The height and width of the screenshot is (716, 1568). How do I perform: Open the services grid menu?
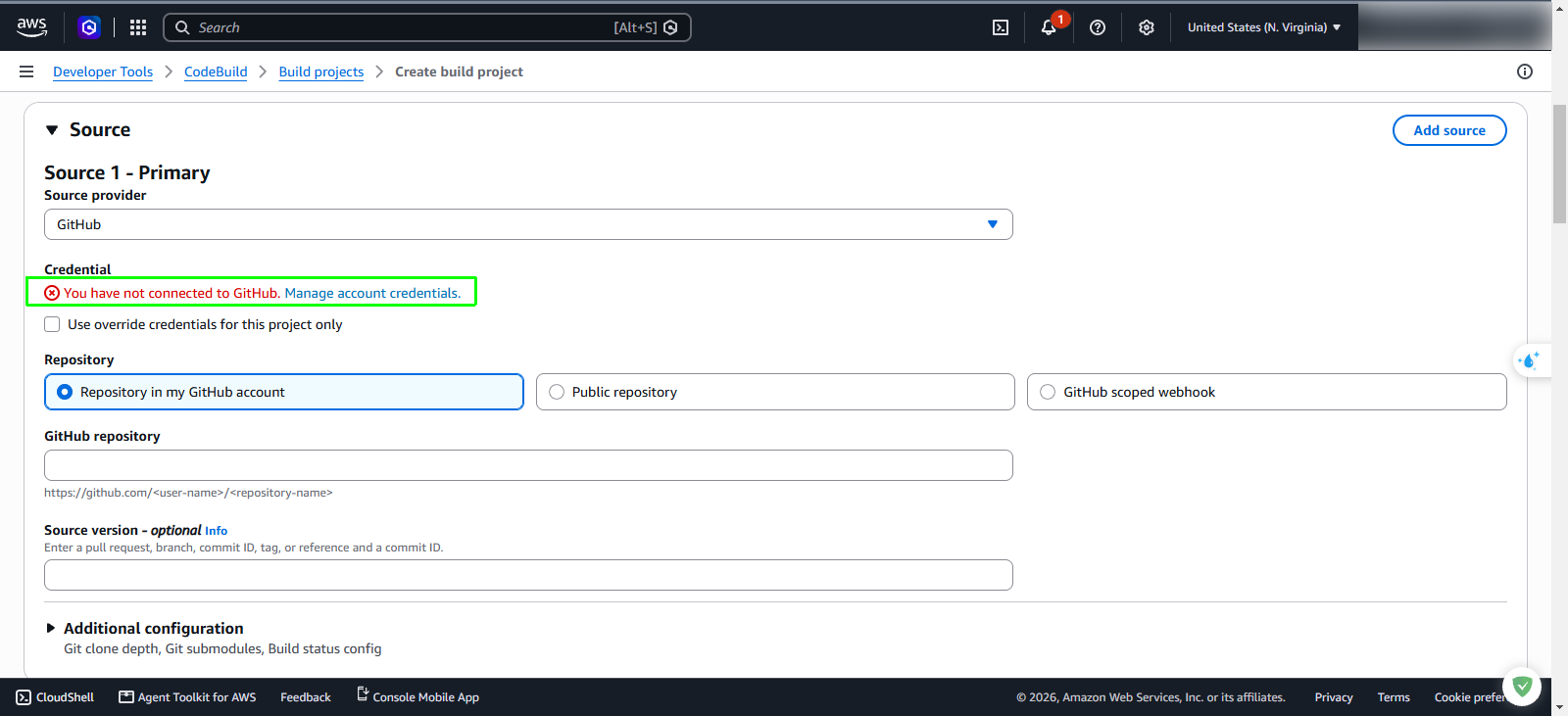(x=138, y=27)
